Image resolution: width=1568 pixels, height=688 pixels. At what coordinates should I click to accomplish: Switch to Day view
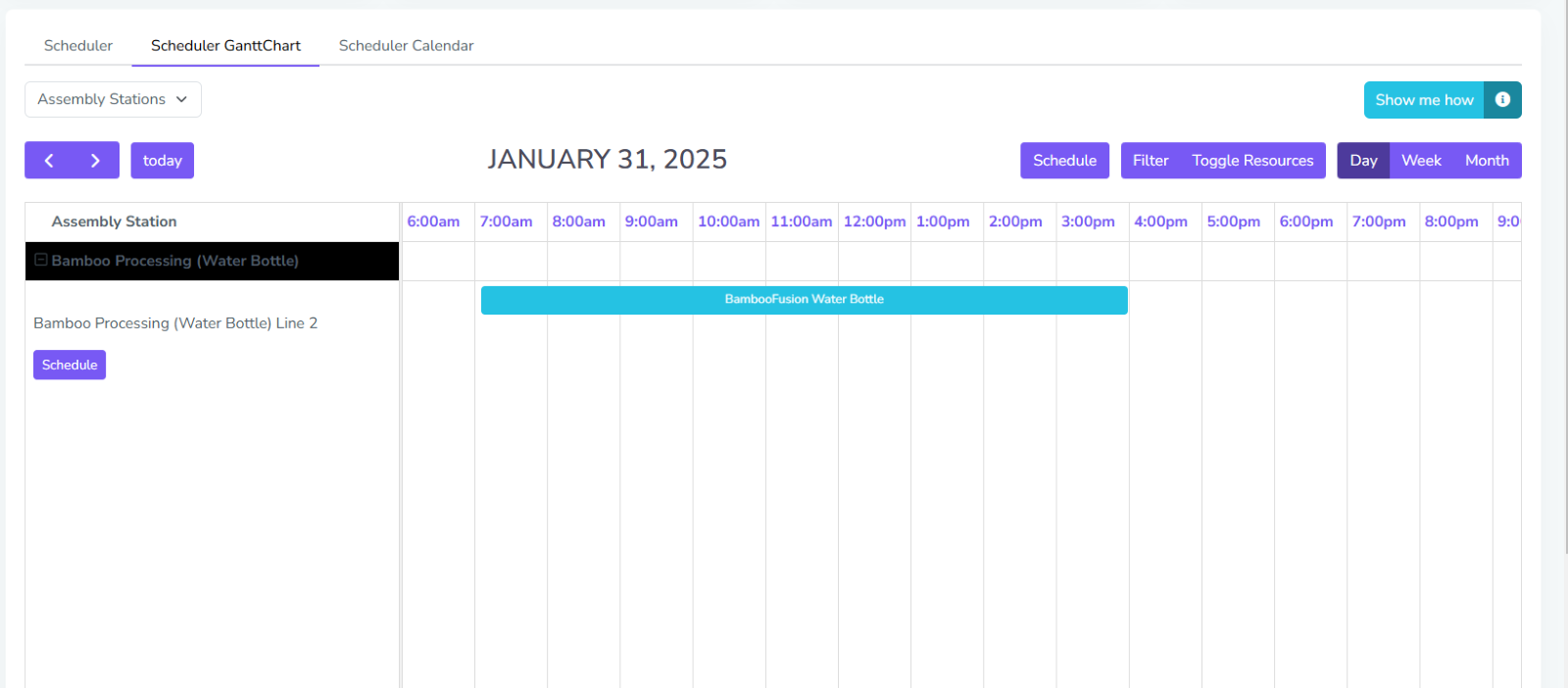coord(1363,161)
